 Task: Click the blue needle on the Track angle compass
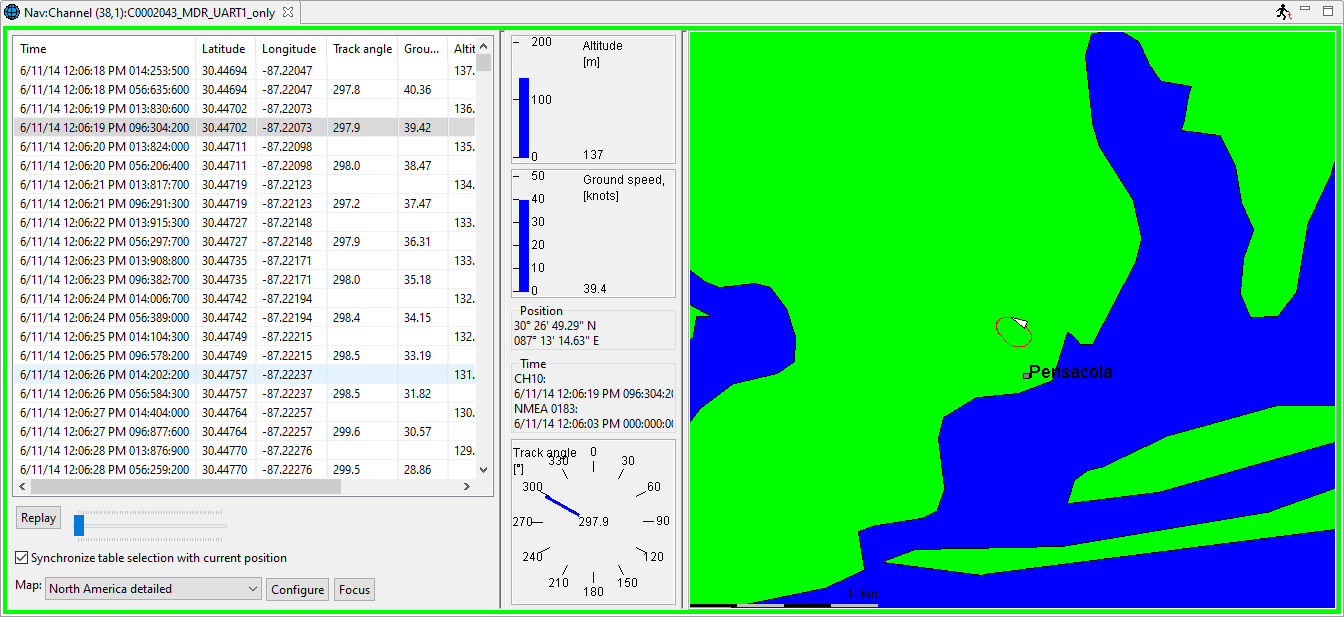coord(562,505)
